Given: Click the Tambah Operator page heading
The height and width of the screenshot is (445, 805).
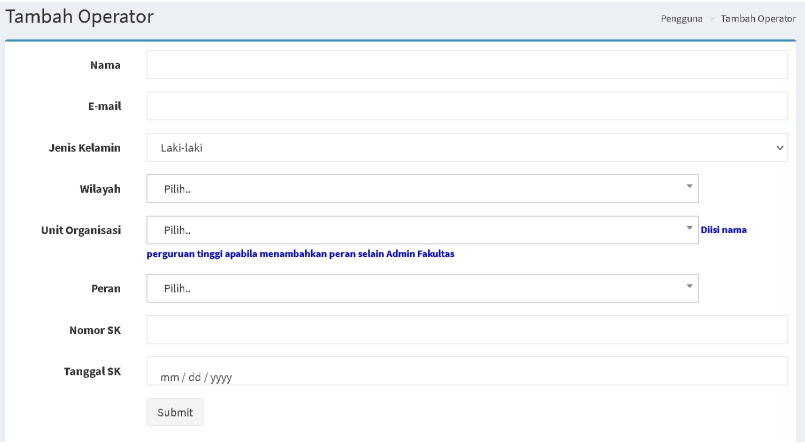Looking at the screenshot, I should (80, 17).
